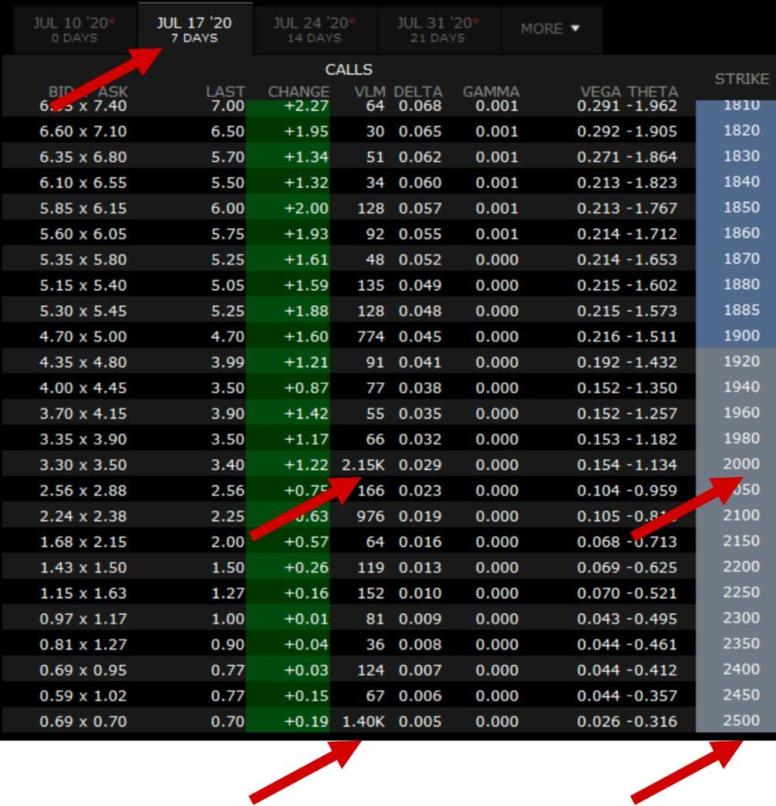Select the 2000 strike price cell

pos(741,464)
